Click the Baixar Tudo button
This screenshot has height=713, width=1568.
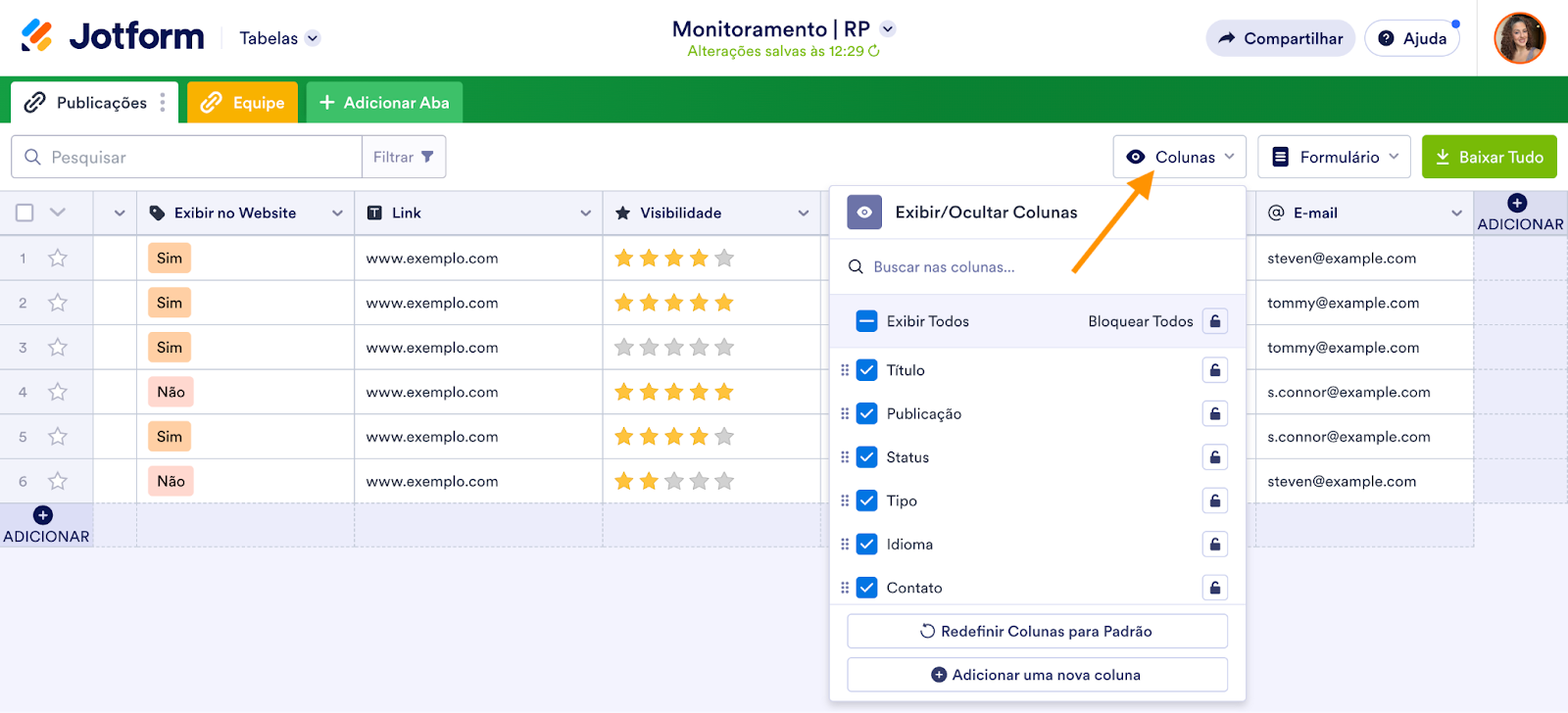[x=1489, y=157]
